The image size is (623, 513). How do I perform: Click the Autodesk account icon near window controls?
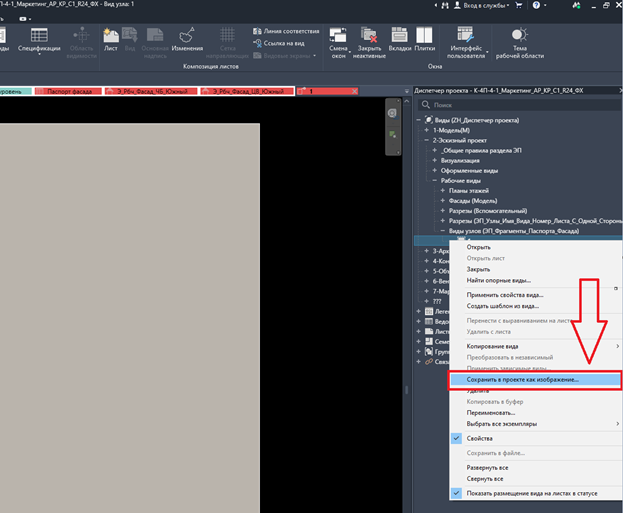pyautogui.click(x=576, y=5)
